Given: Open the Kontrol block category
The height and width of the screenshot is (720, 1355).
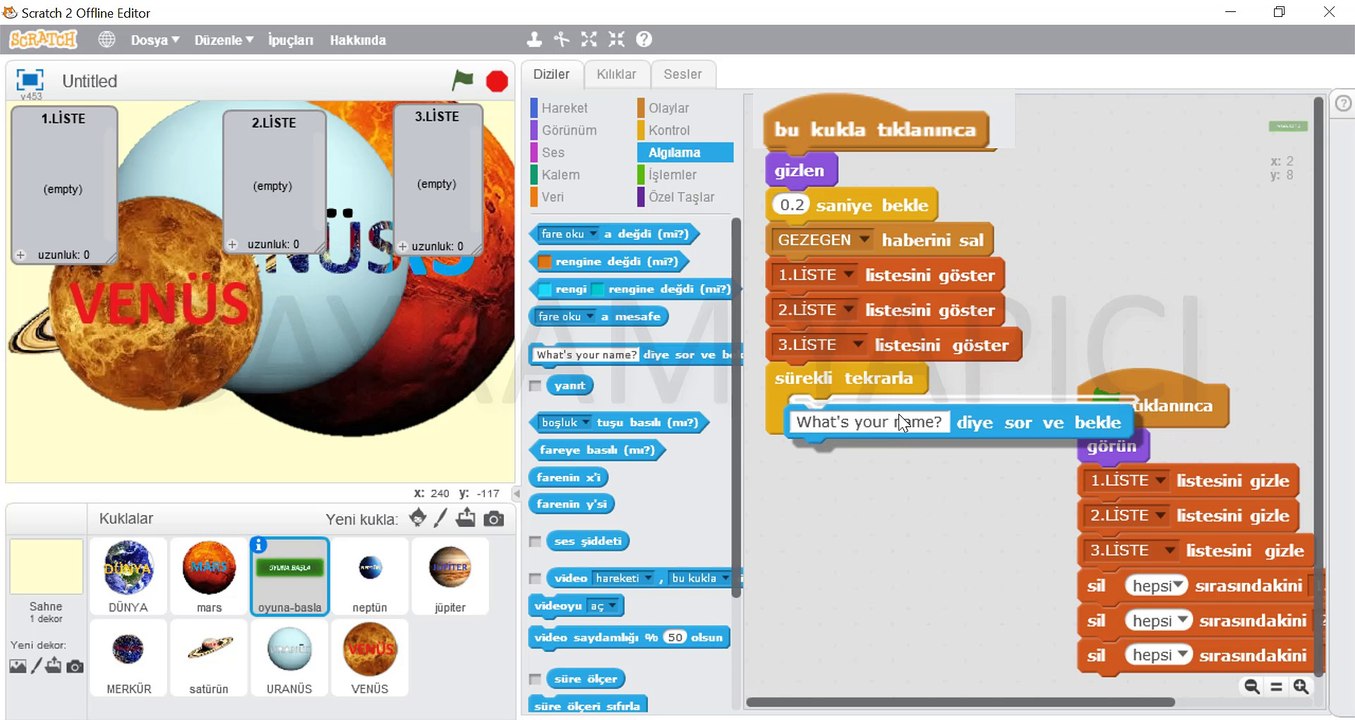Looking at the screenshot, I should click(x=669, y=130).
